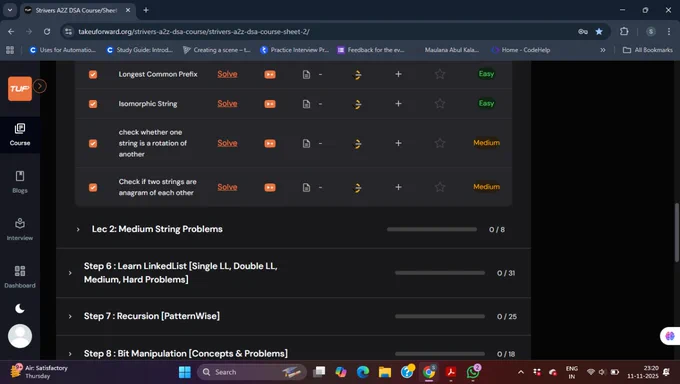This screenshot has height=384, width=680.
Task: Open a new browser tab
Action: coord(146,10)
